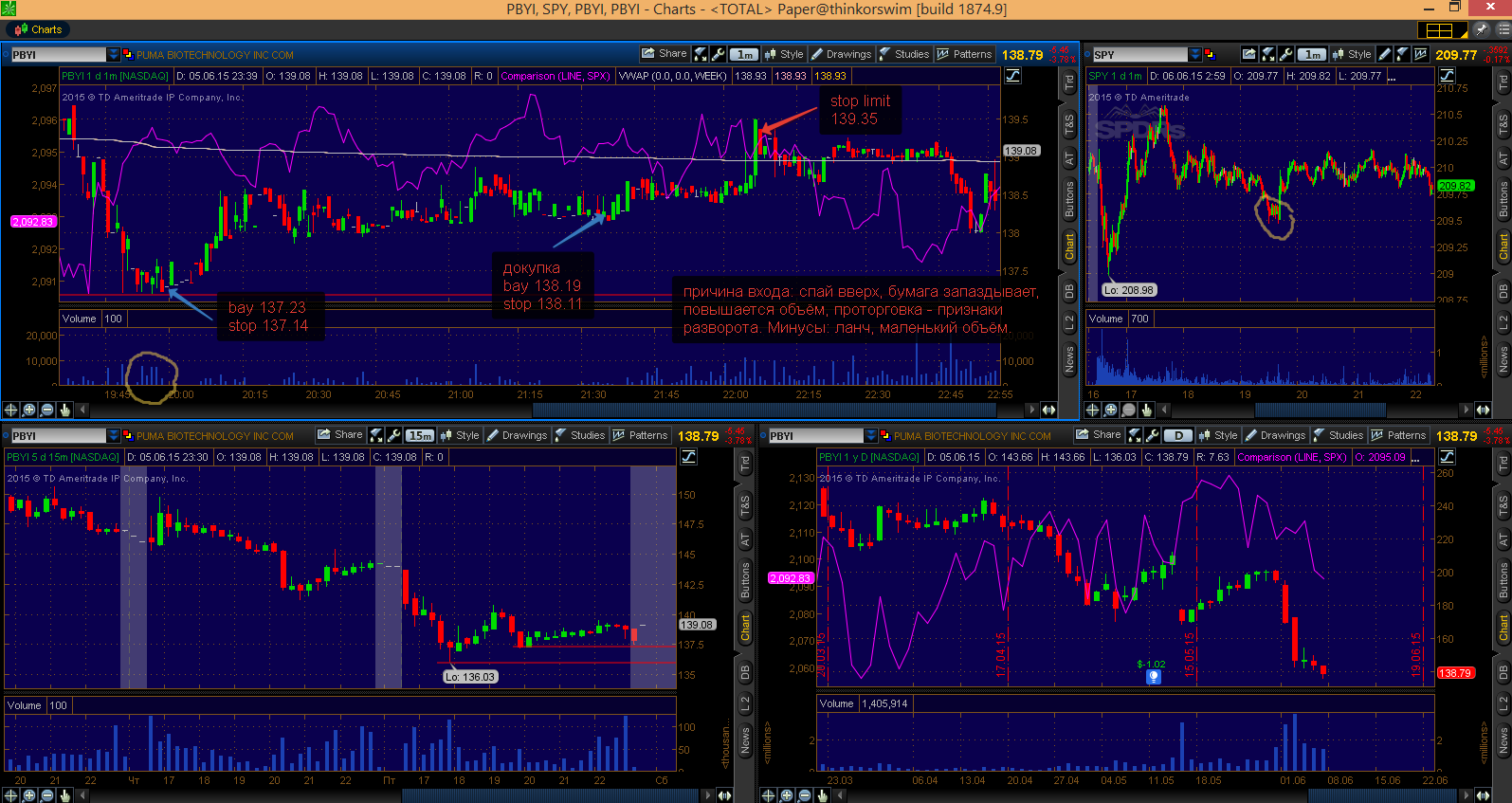The width and height of the screenshot is (1512, 803).
Task: Open DB side tab of top-left chart
Action: coord(1069,291)
